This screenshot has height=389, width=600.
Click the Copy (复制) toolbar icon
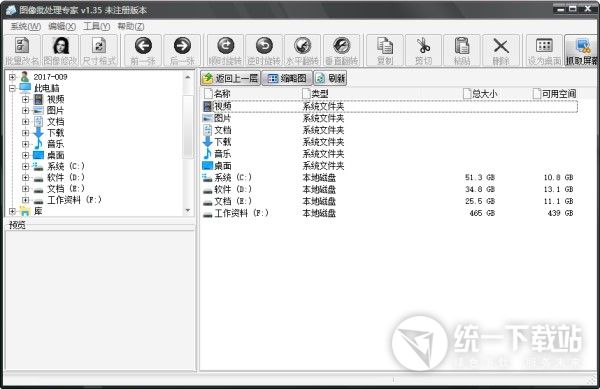385,50
